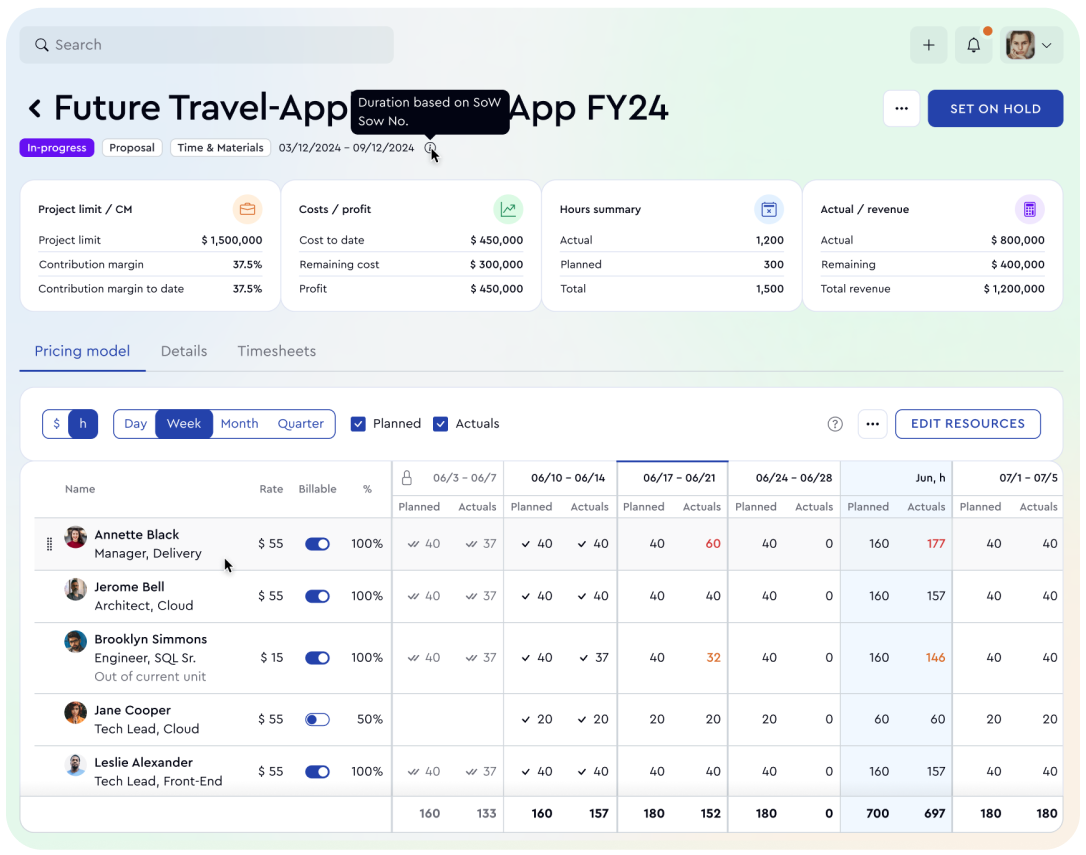Click Annette Black's 177 June actuals
This screenshot has height=855, width=1086.
click(936, 544)
